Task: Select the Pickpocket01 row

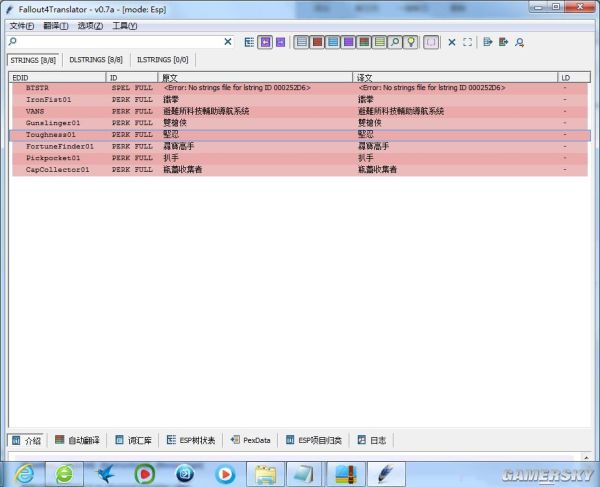Action: click(300, 158)
